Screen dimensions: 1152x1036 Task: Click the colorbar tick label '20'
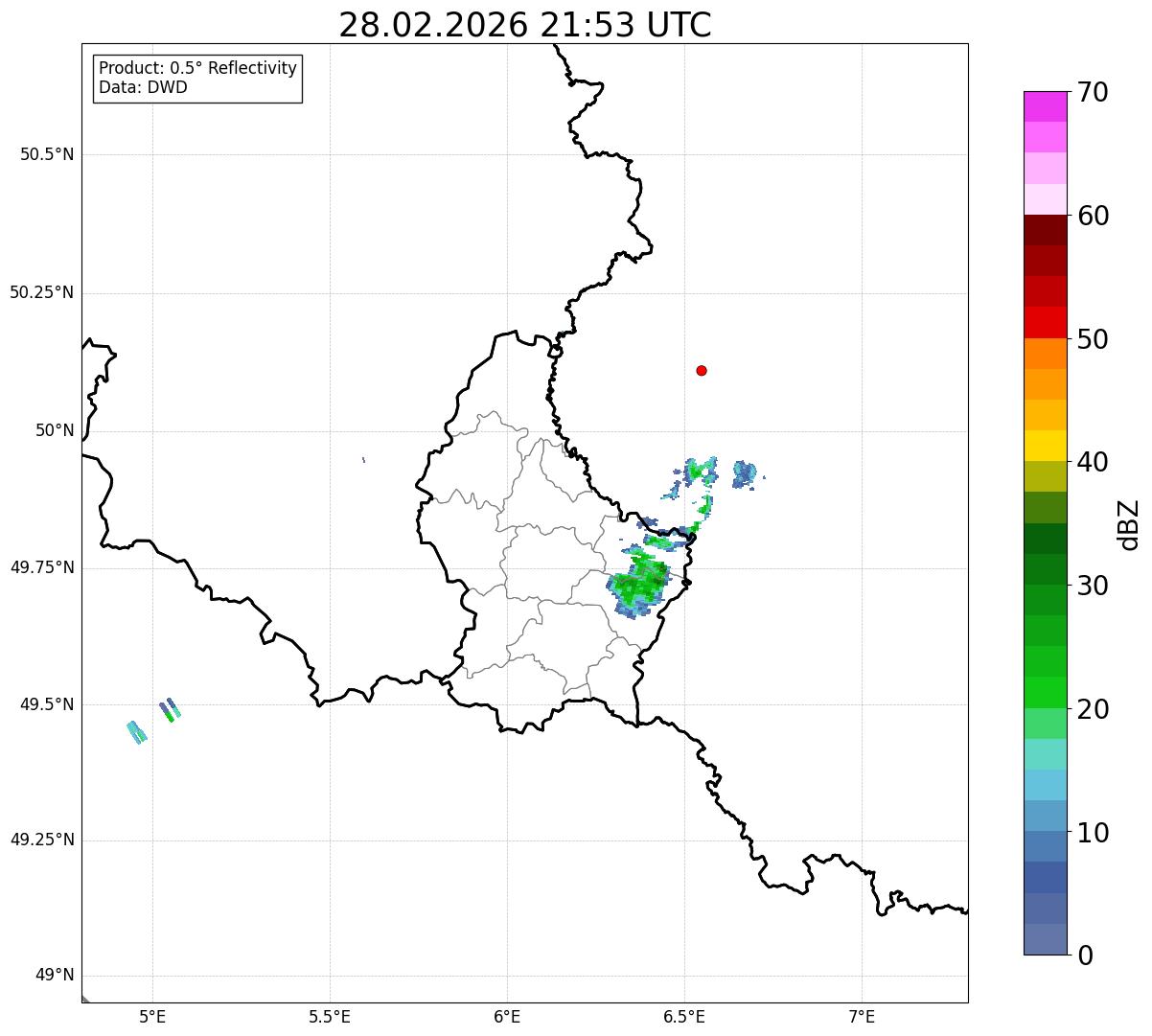coord(1093,709)
